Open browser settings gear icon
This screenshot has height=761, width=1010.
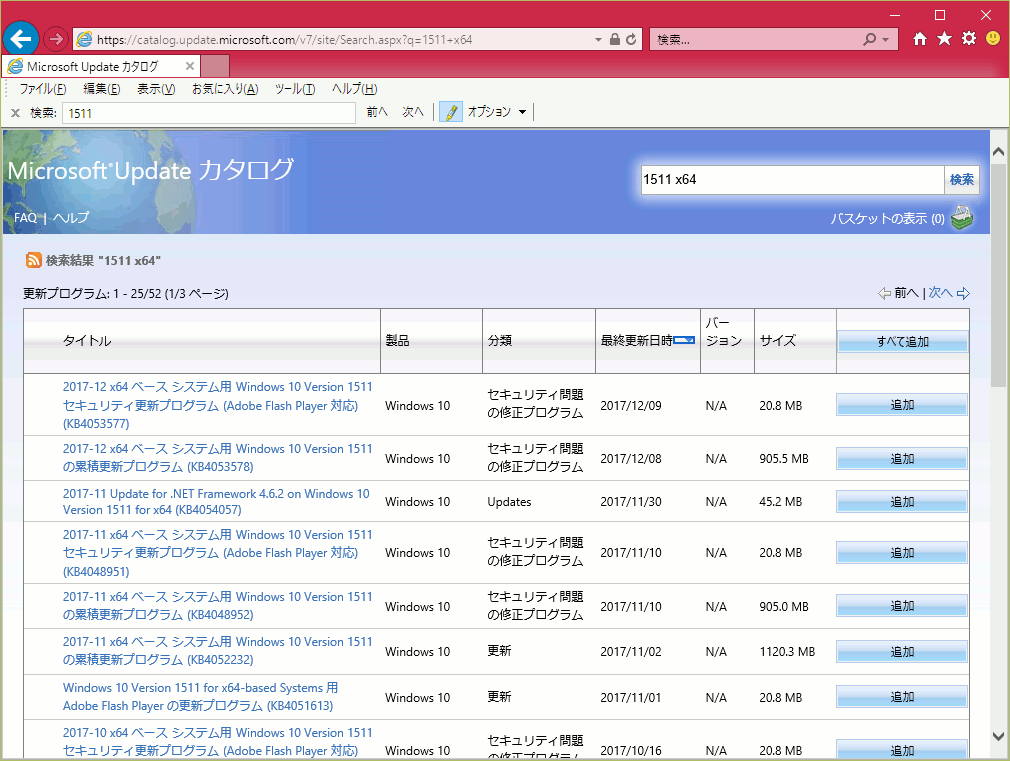coord(968,39)
